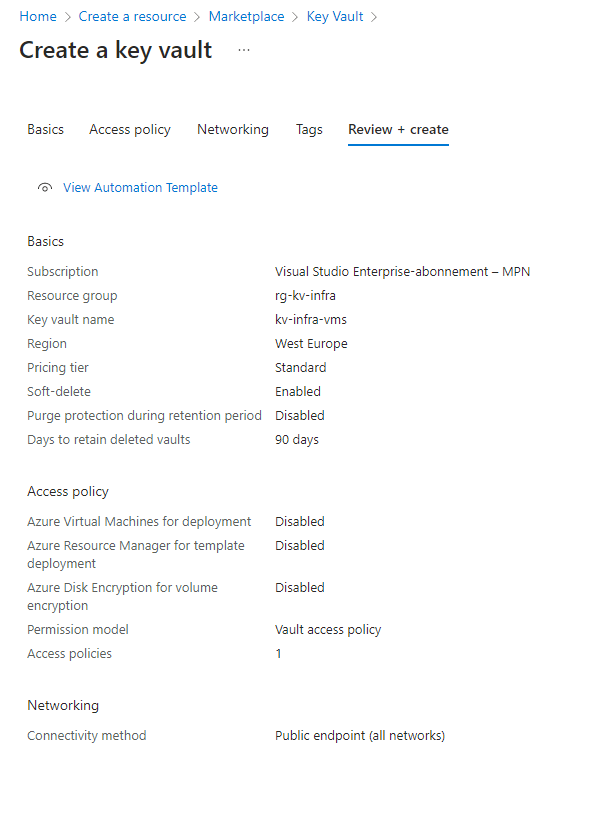Open View Automation Template
The height and width of the screenshot is (817, 600).
tap(140, 187)
